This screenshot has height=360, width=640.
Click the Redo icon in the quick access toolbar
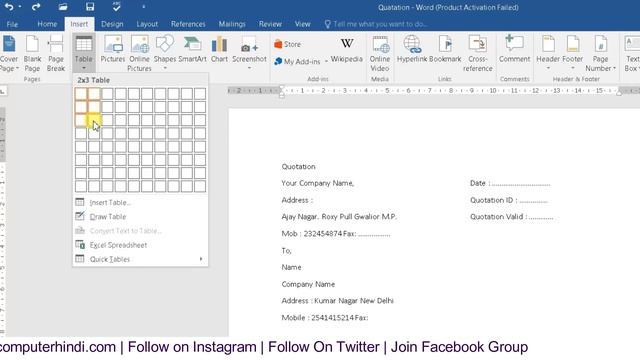36,7
